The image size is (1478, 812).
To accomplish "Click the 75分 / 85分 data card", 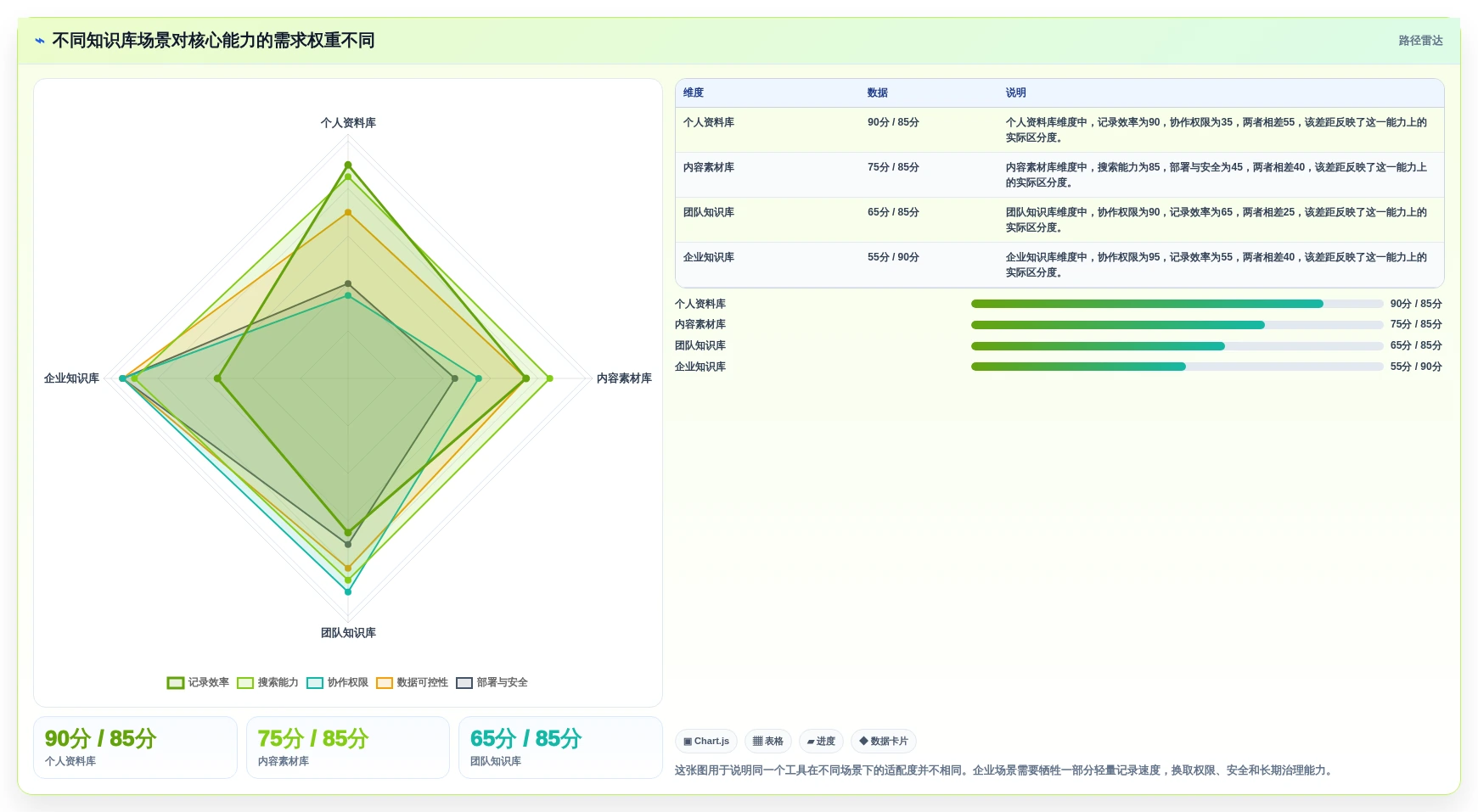I will (x=348, y=748).
